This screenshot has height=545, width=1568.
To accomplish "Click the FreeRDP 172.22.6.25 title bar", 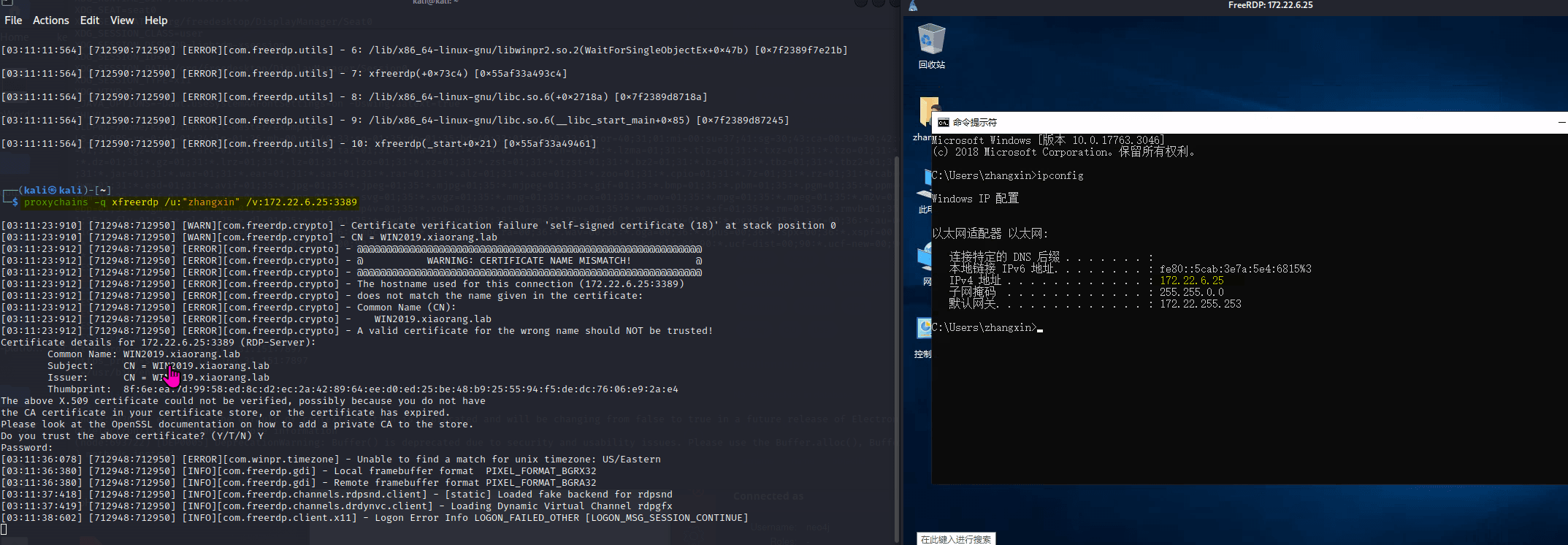I will click(1270, 5).
